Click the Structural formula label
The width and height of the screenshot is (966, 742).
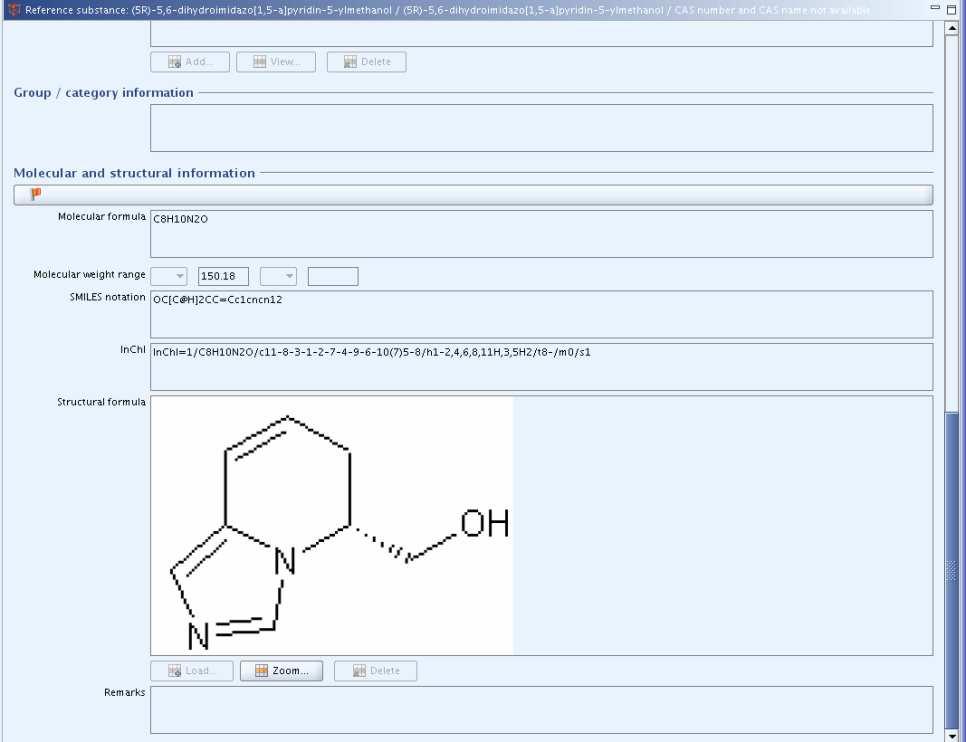pyautogui.click(x=102, y=402)
